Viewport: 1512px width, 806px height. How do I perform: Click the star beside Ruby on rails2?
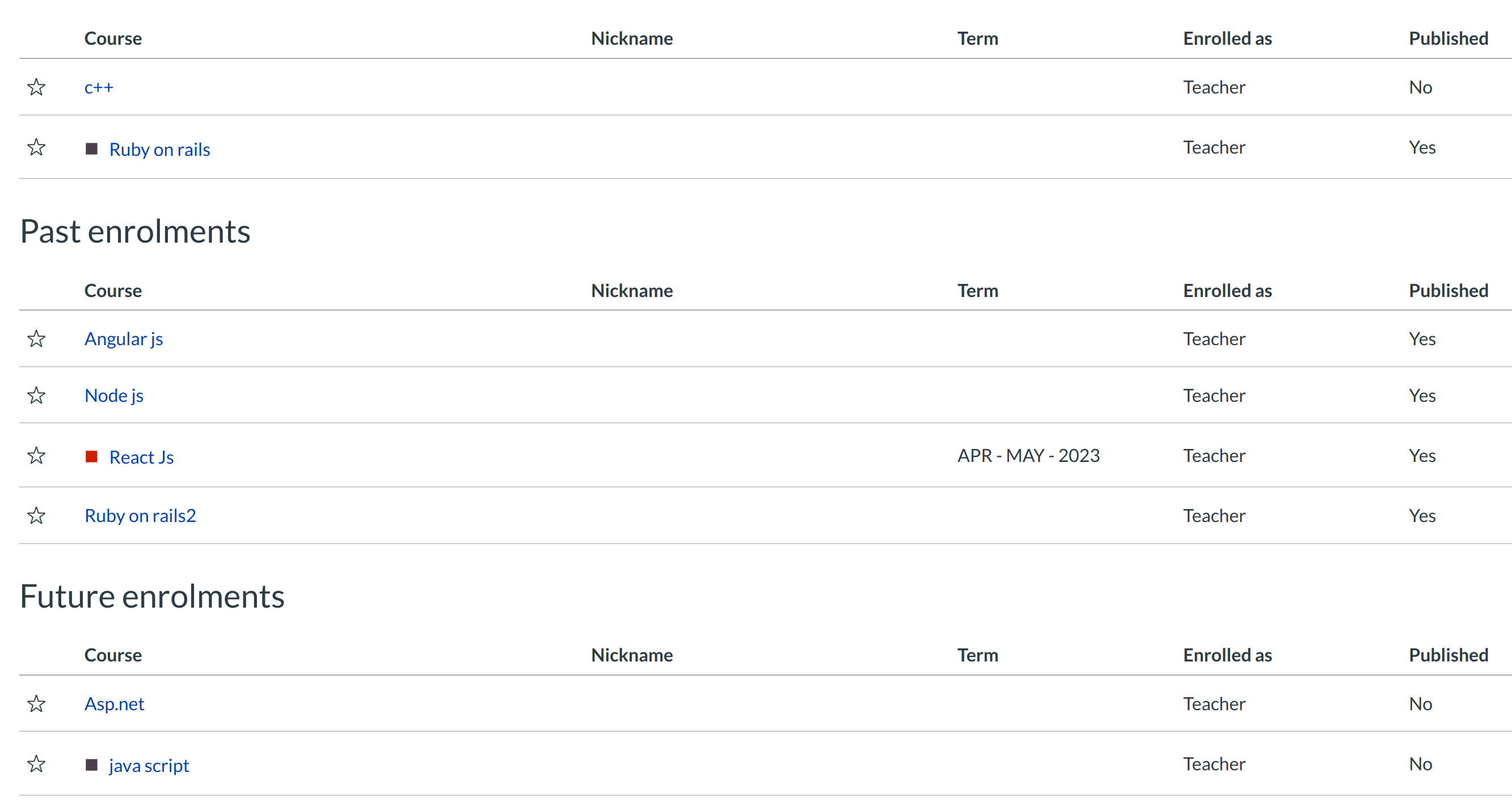(x=36, y=516)
